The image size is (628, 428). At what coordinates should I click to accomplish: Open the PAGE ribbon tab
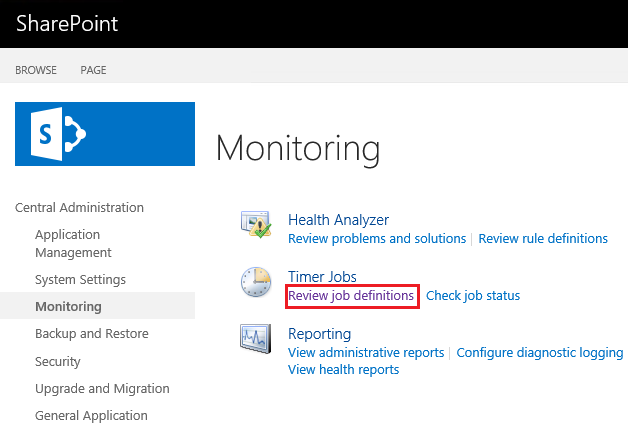pos(93,70)
